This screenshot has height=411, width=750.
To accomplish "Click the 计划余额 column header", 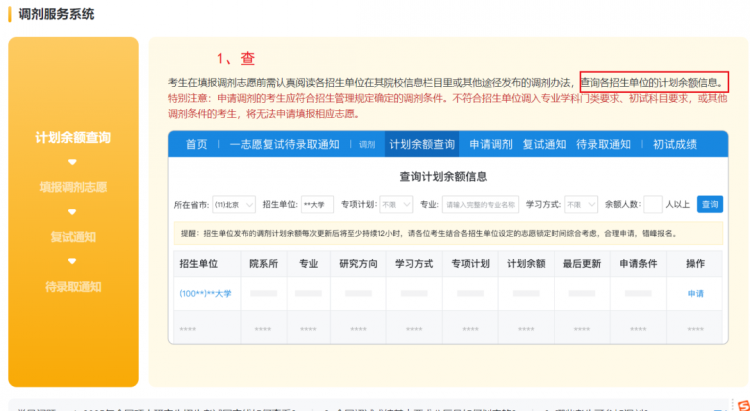I will click(x=526, y=264).
